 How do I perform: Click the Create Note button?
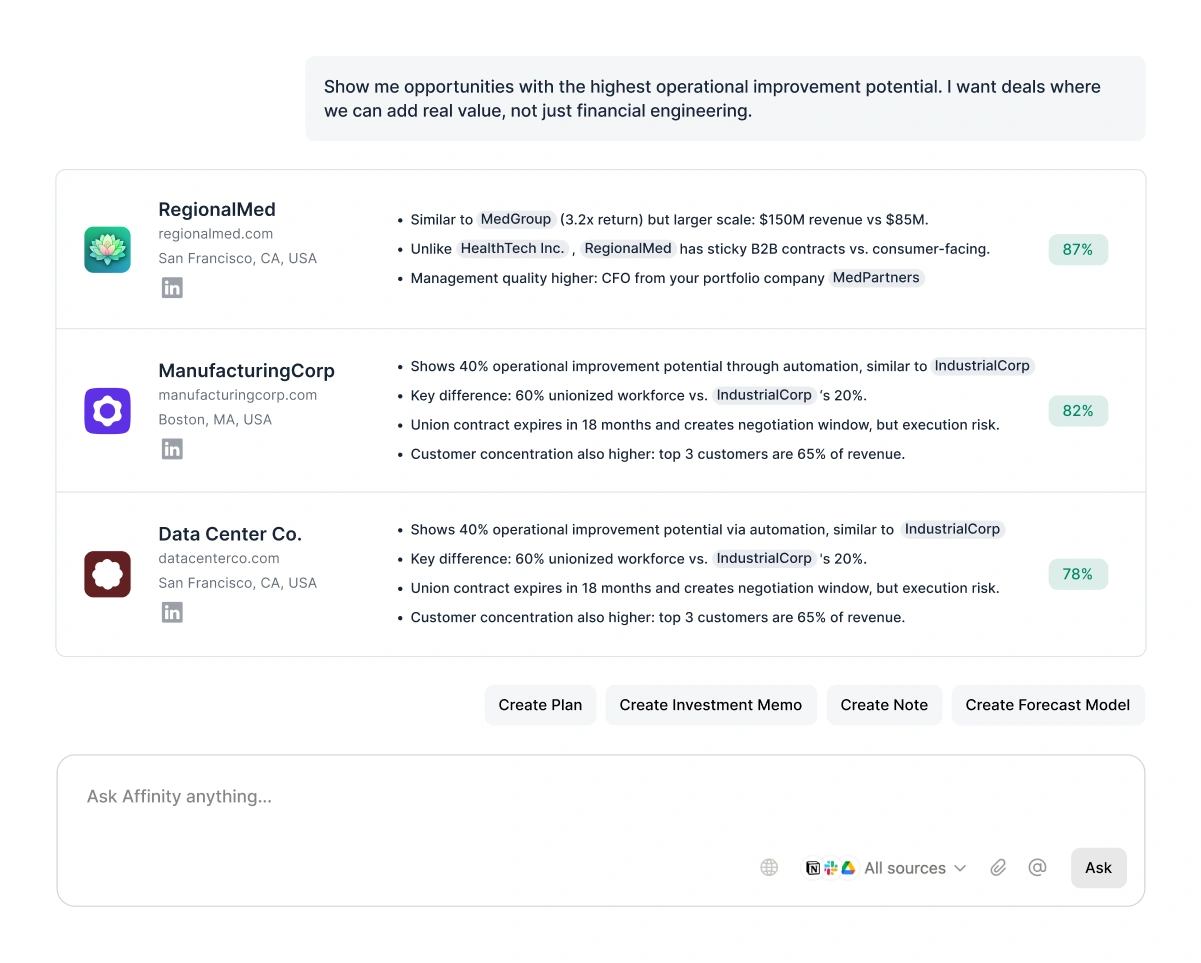tap(884, 705)
